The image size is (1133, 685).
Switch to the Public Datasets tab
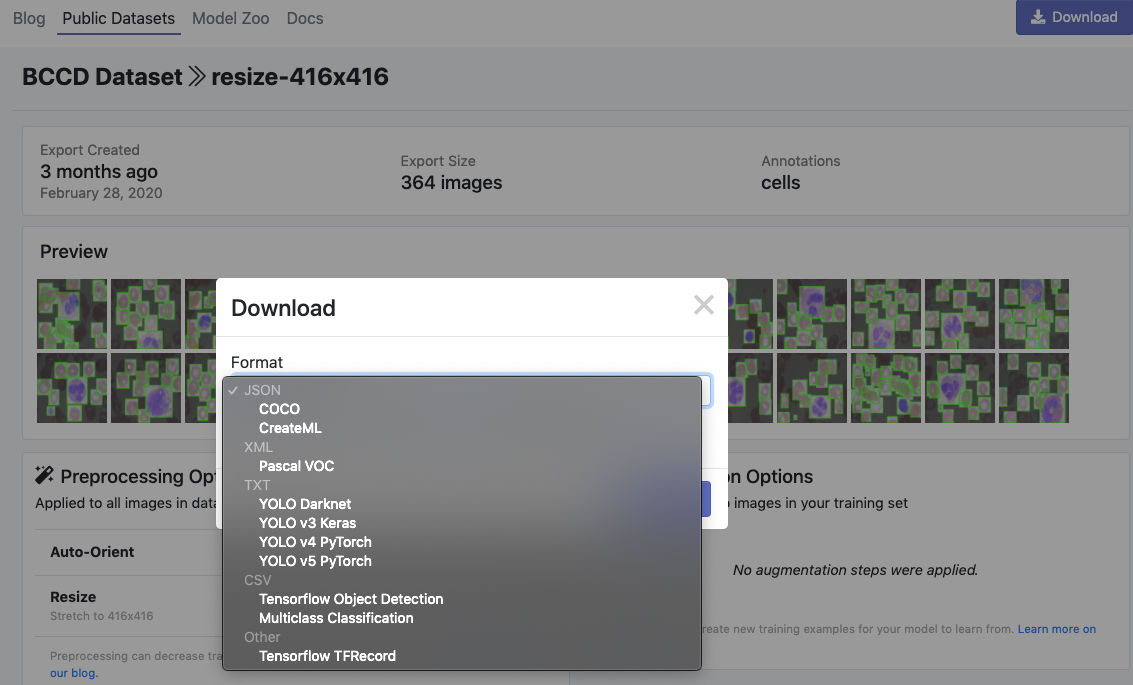pos(118,18)
